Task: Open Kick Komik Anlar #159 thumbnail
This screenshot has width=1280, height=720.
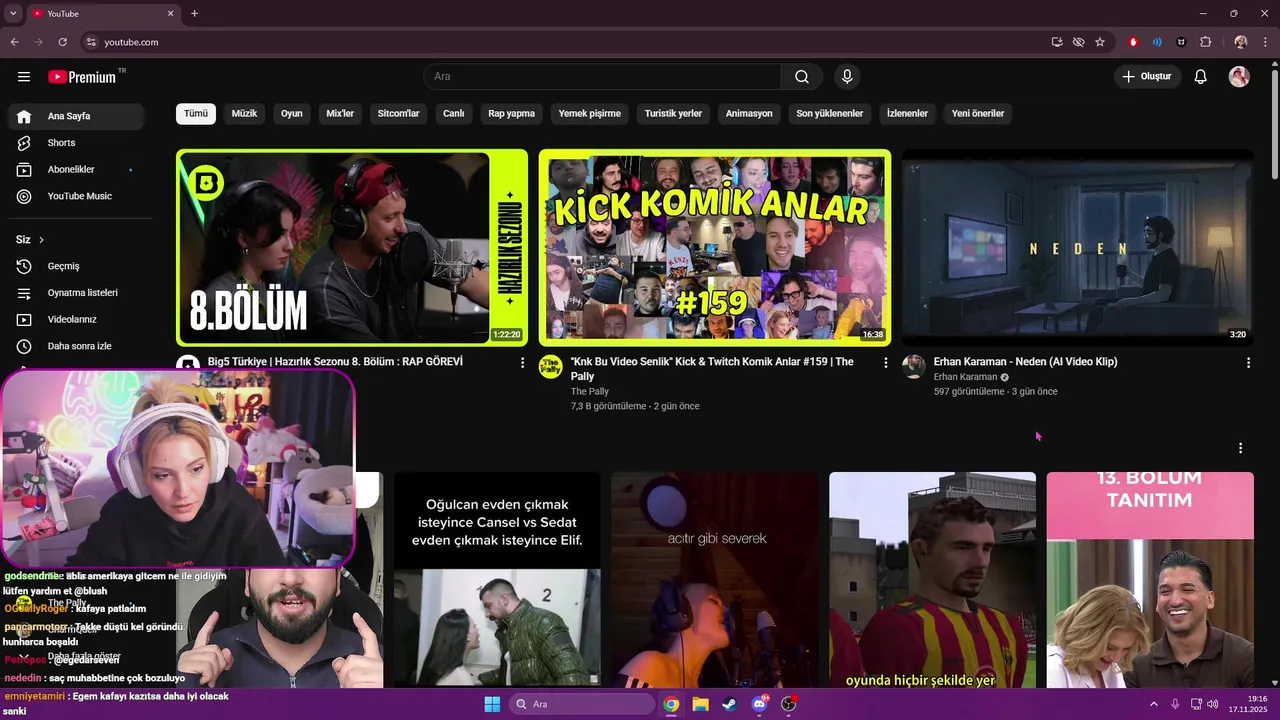Action: tap(715, 247)
